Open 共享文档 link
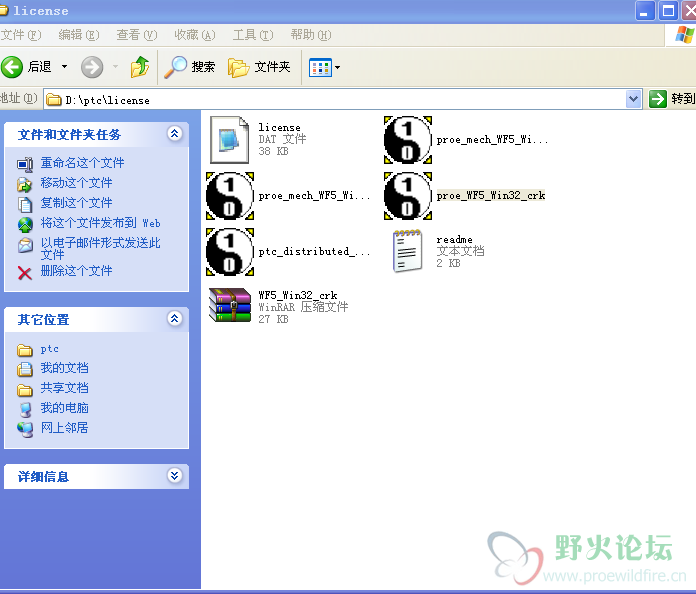The width and height of the screenshot is (696, 594). (x=64, y=388)
